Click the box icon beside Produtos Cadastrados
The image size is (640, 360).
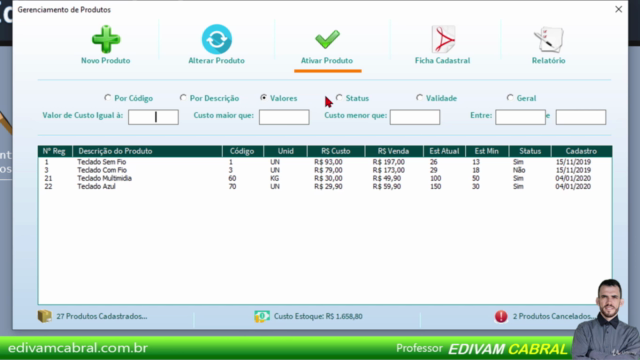(x=44, y=316)
